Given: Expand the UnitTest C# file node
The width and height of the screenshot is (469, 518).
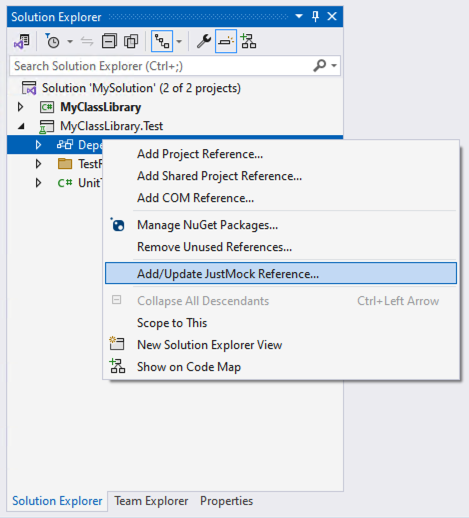Looking at the screenshot, I should pyautogui.click(x=38, y=183).
